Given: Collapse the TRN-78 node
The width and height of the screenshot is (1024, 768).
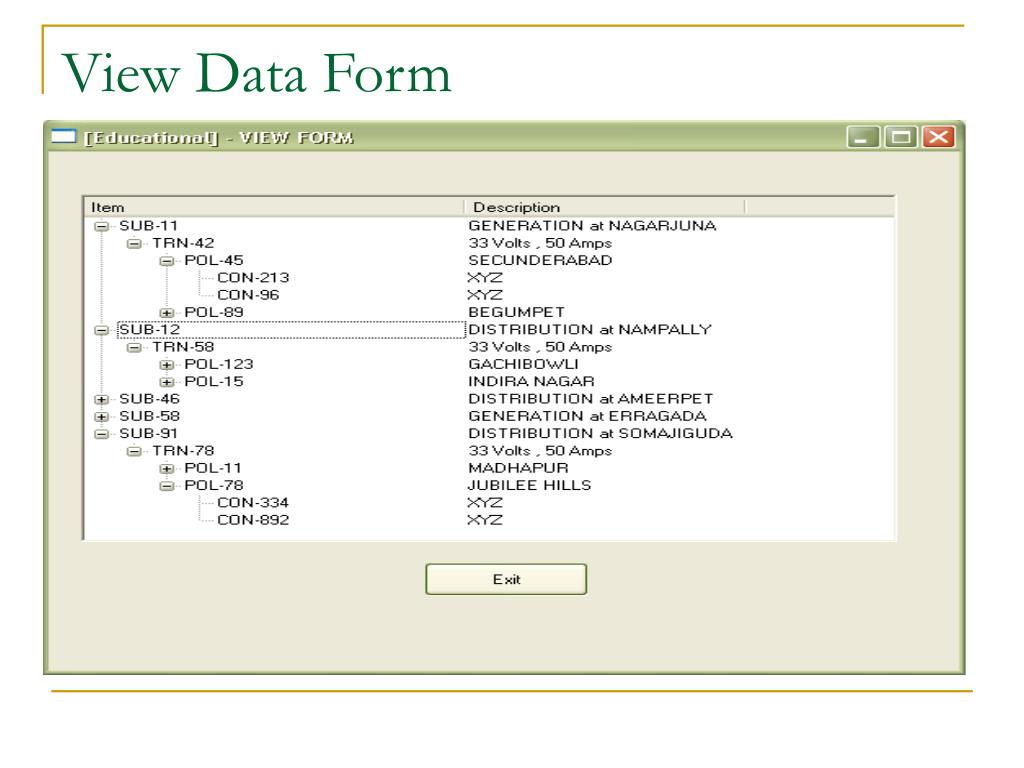Looking at the screenshot, I should 134,451.
